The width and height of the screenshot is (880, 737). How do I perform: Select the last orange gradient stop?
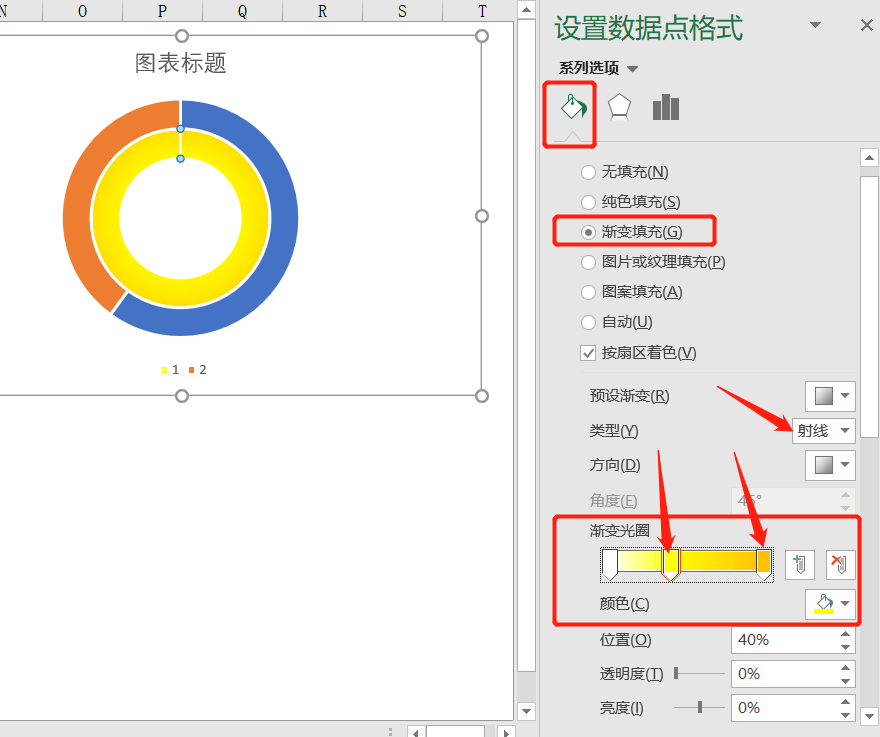pyautogui.click(x=763, y=564)
